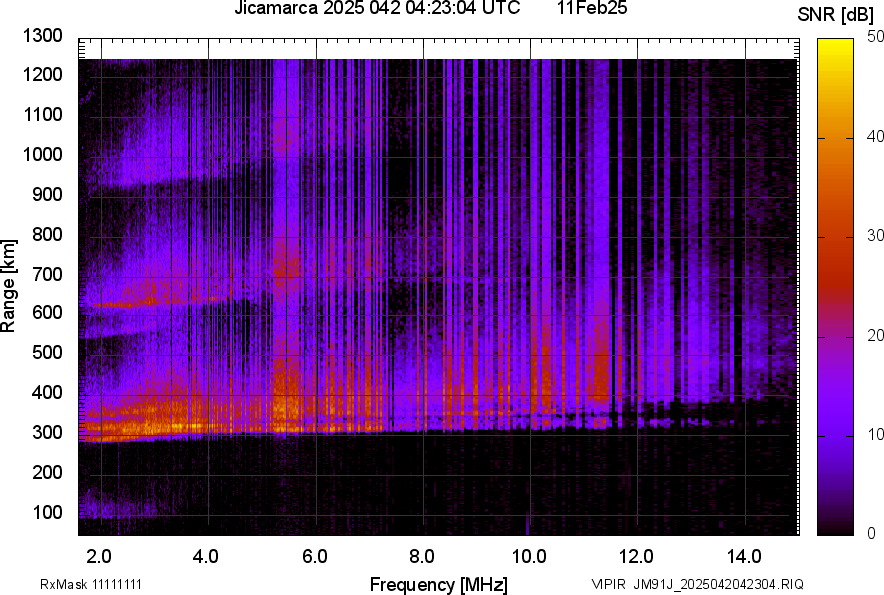
Task: Click the 1300 range tick label
Action: coord(42,36)
